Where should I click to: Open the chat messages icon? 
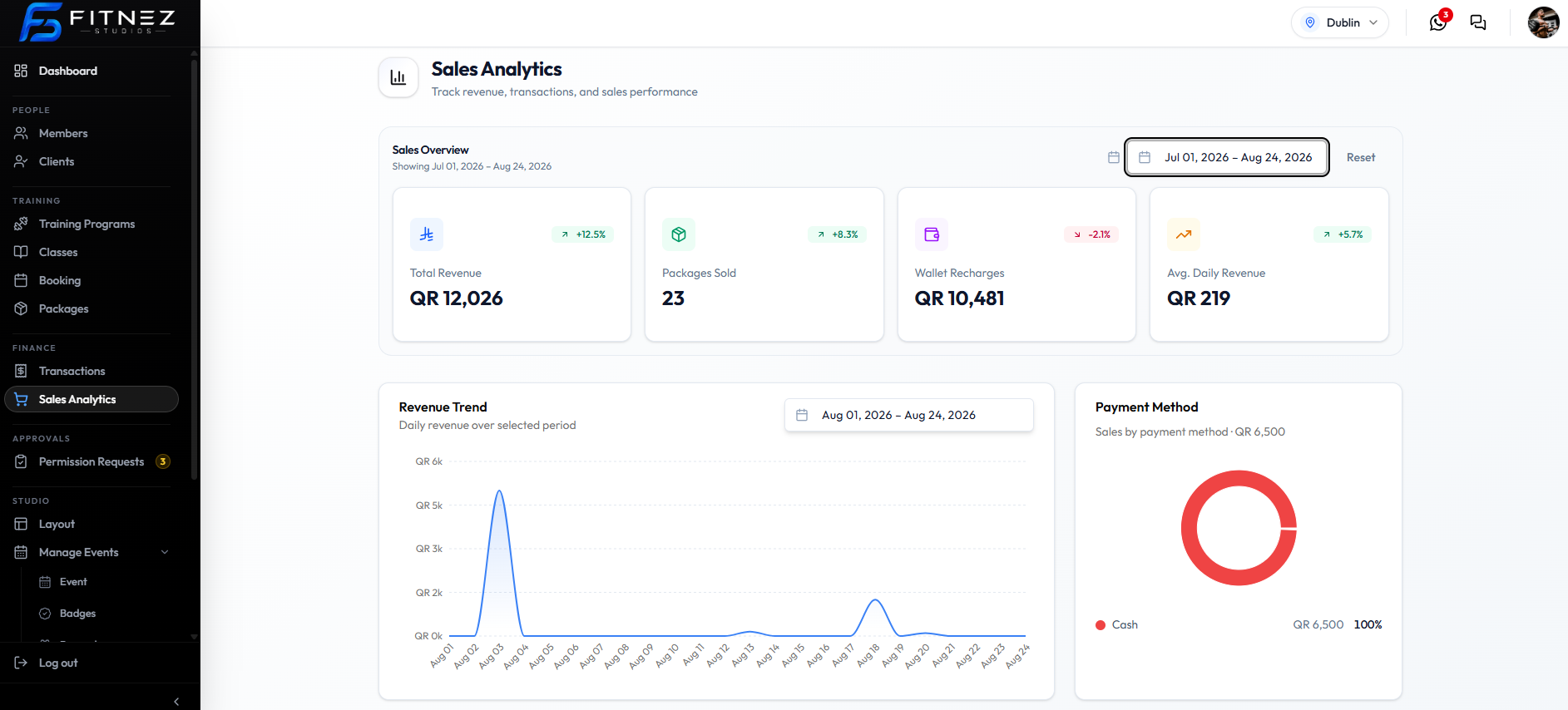click(1478, 22)
